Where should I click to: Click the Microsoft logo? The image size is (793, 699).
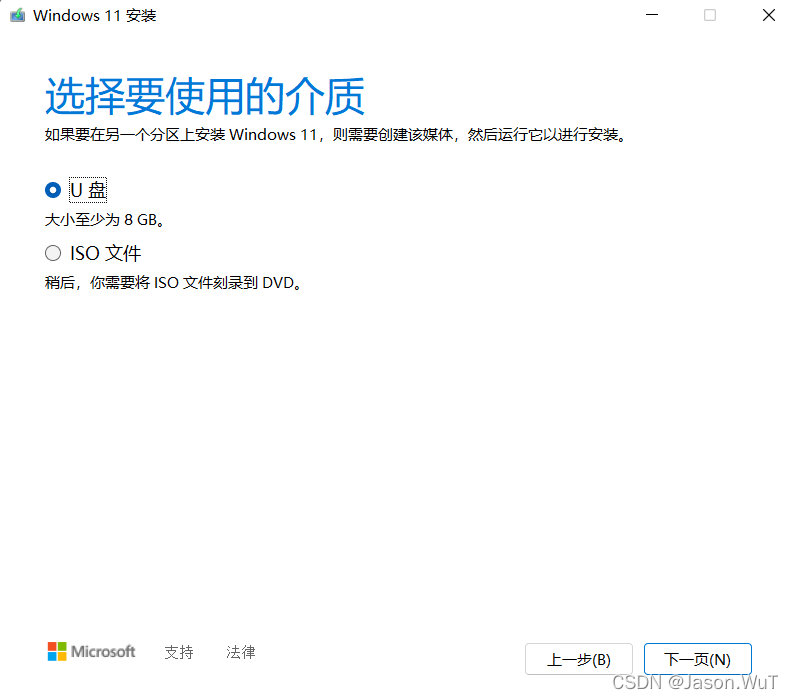pyautogui.click(x=91, y=651)
